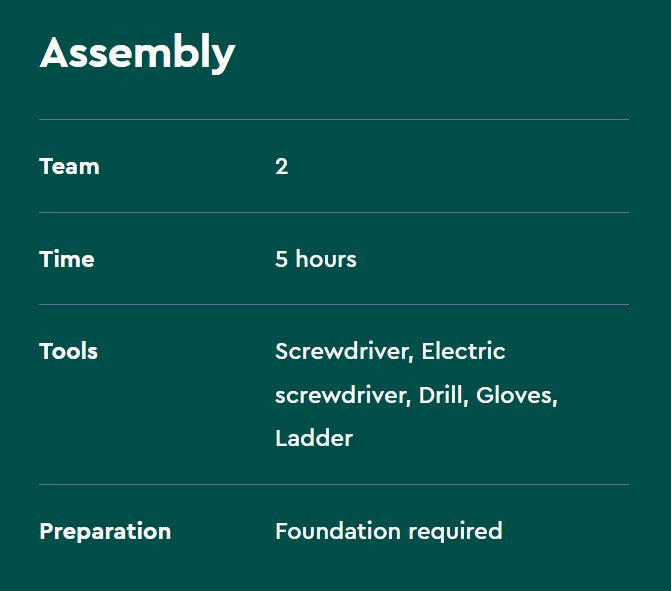Click the divider between Team and Time rows
Screen dimensions: 671x591
pos(334,212)
